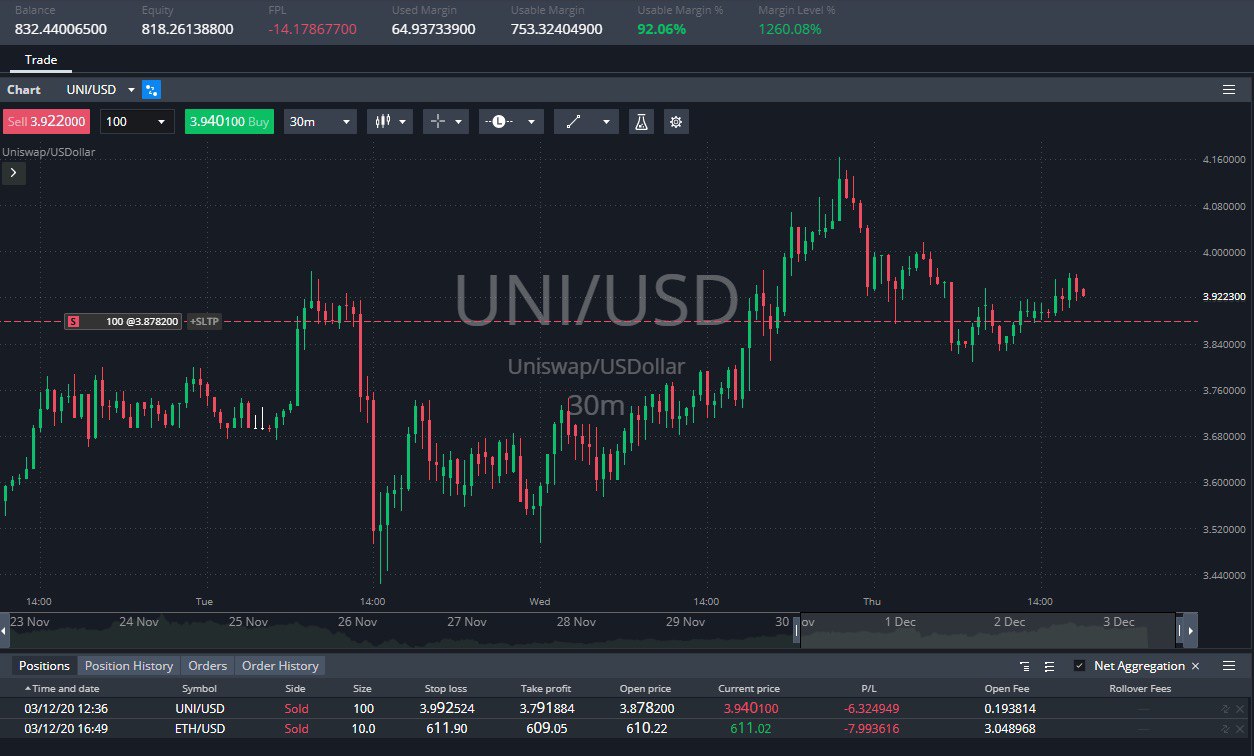This screenshot has height=756, width=1254.
Task: Open the line drawing tools dropdown
Action: pos(586,122)
